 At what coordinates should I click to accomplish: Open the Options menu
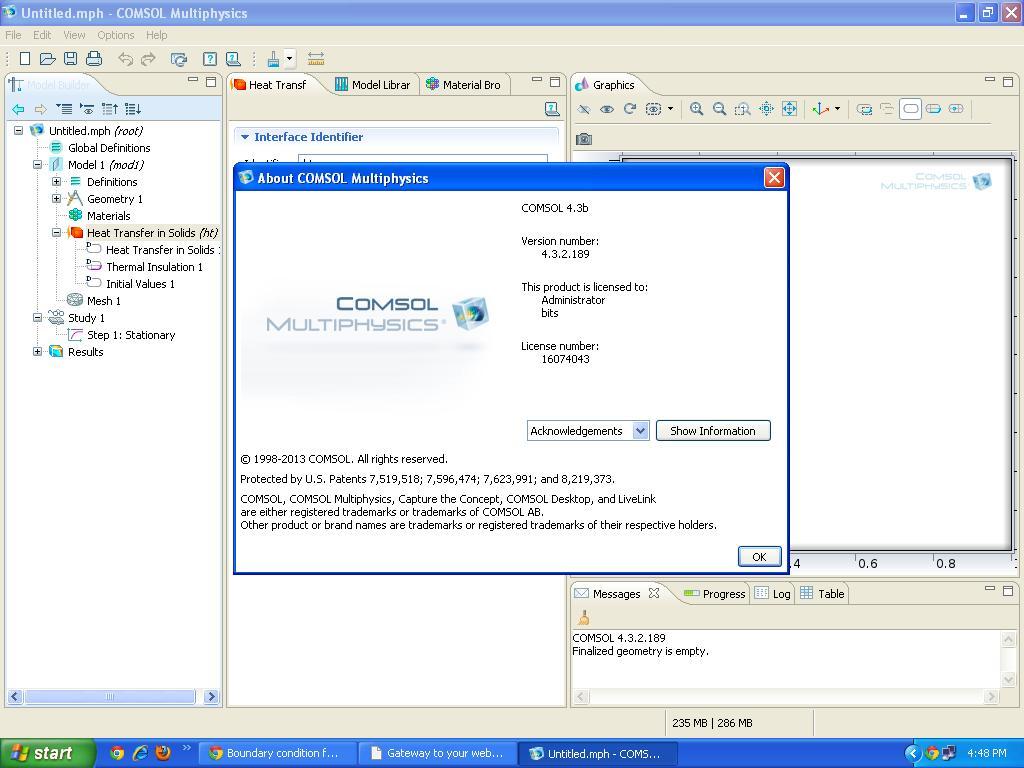click(115, 35)
